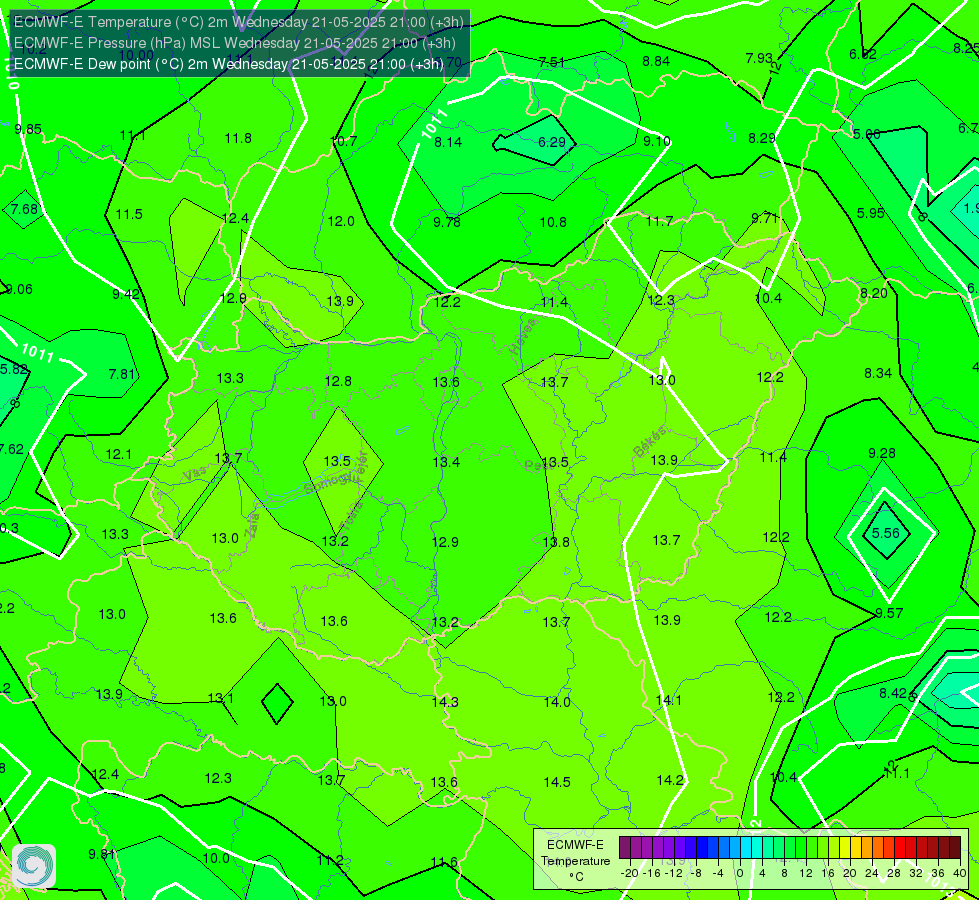Click the 11.5 temperature value
The image size is (979, 900).
[x=129, y=214]
